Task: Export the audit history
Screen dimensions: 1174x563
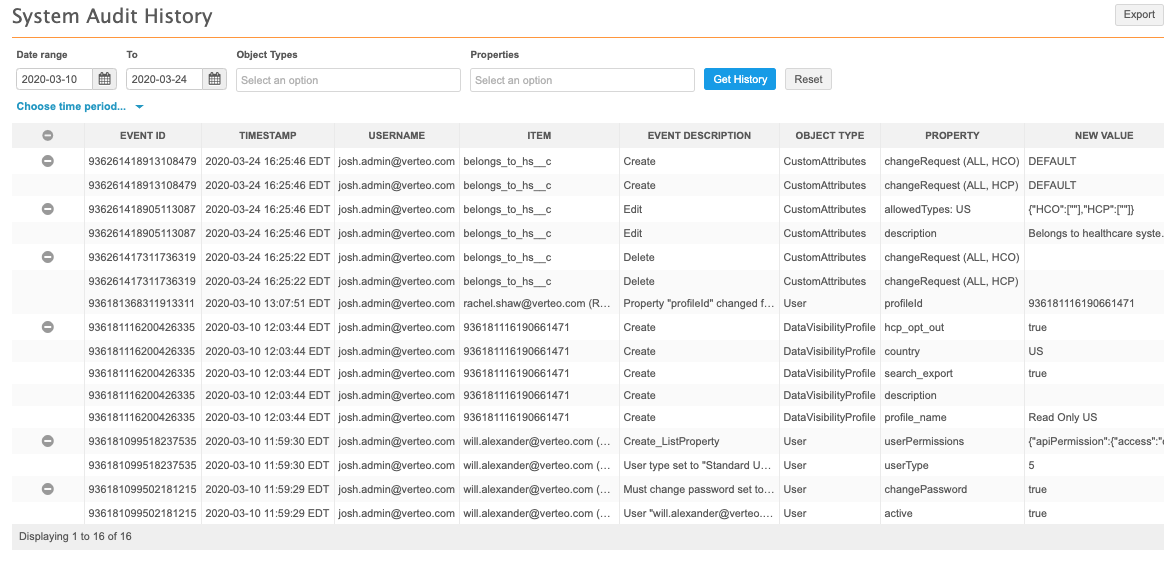Action: [1139, 15]
